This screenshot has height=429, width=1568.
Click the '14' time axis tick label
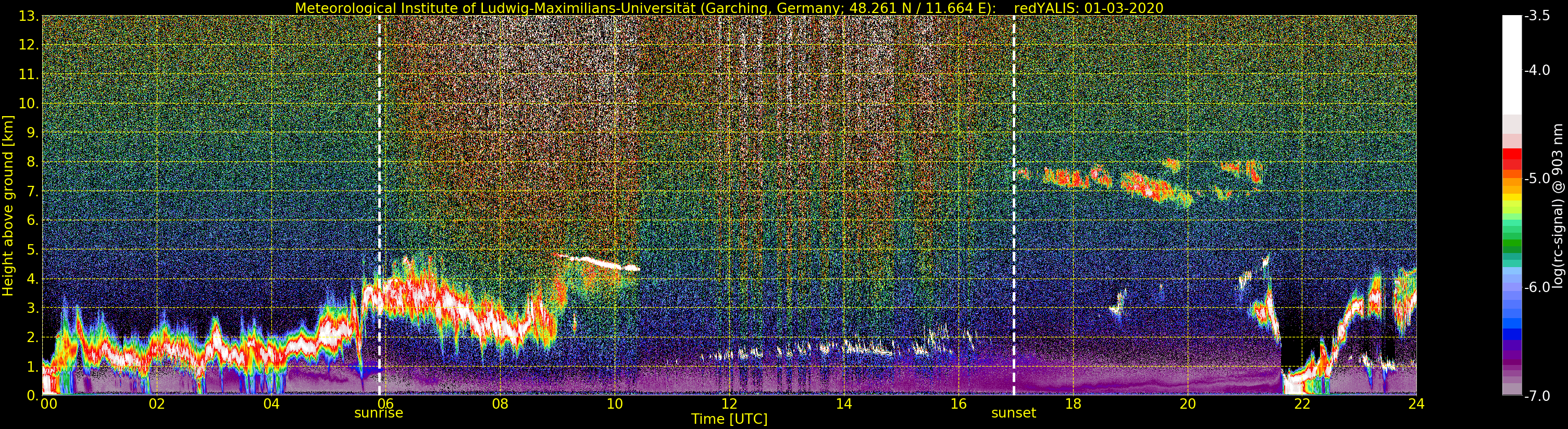coord(844,405)
